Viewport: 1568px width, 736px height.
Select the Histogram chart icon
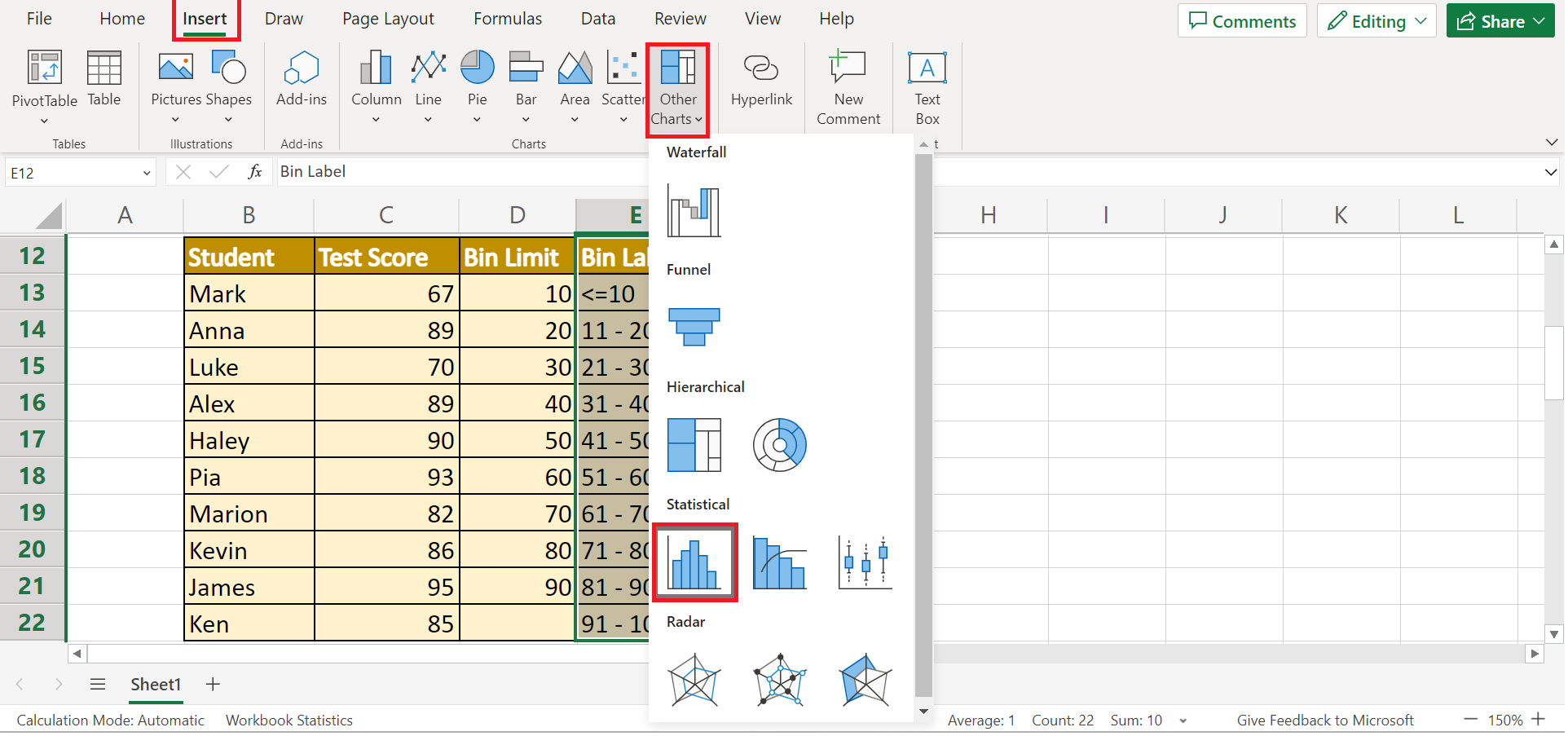[x=694, y=563]
